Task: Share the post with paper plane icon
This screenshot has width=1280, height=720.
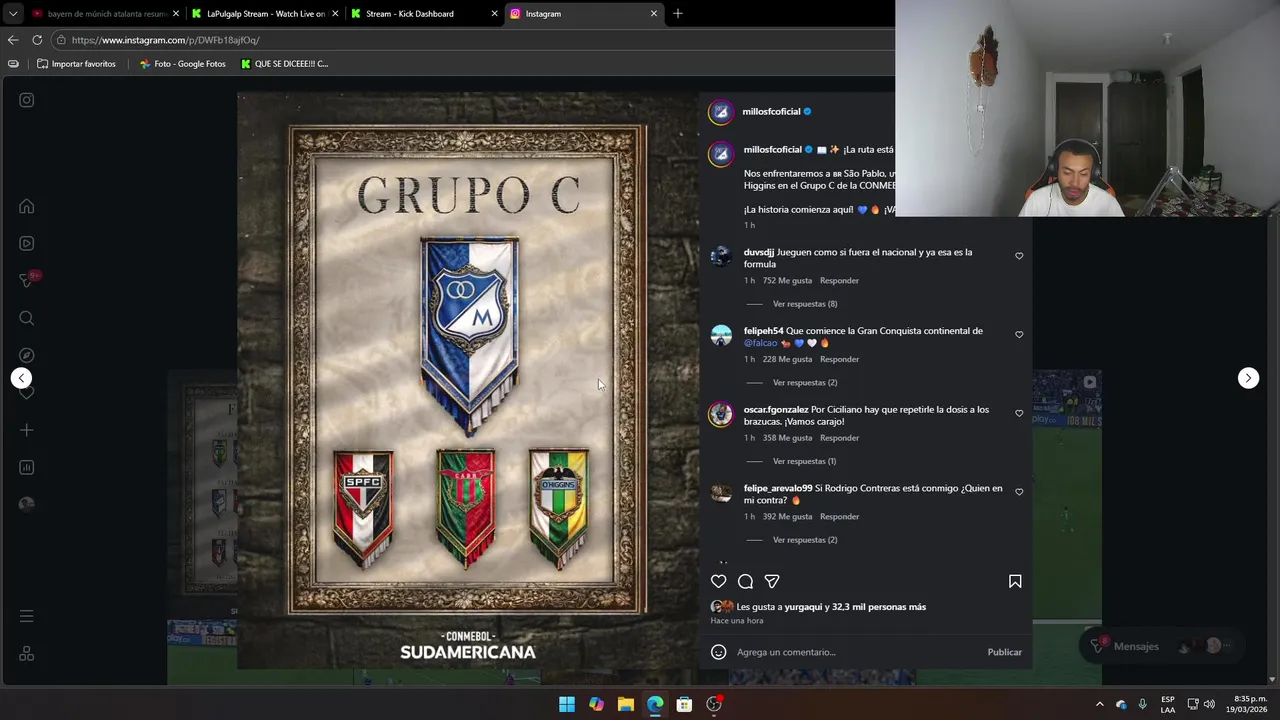Action: (772, 581)
